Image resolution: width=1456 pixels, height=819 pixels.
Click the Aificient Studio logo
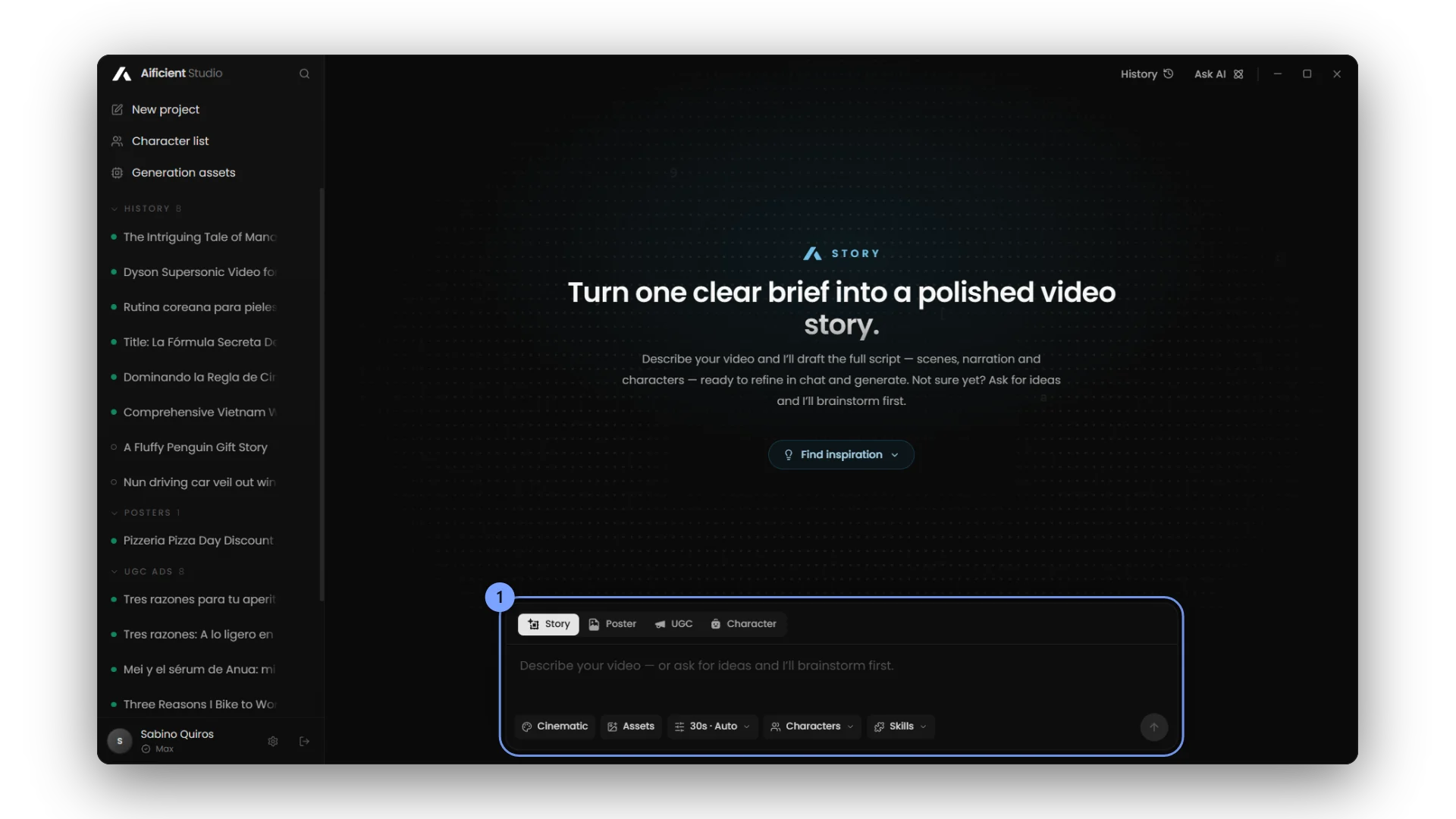click(x=168, y=73)
